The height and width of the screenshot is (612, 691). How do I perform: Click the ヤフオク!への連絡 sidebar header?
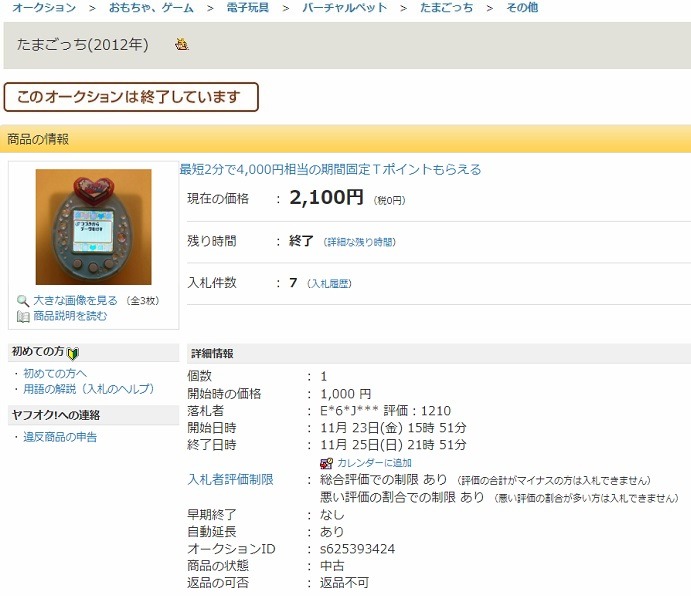(93, 415)
